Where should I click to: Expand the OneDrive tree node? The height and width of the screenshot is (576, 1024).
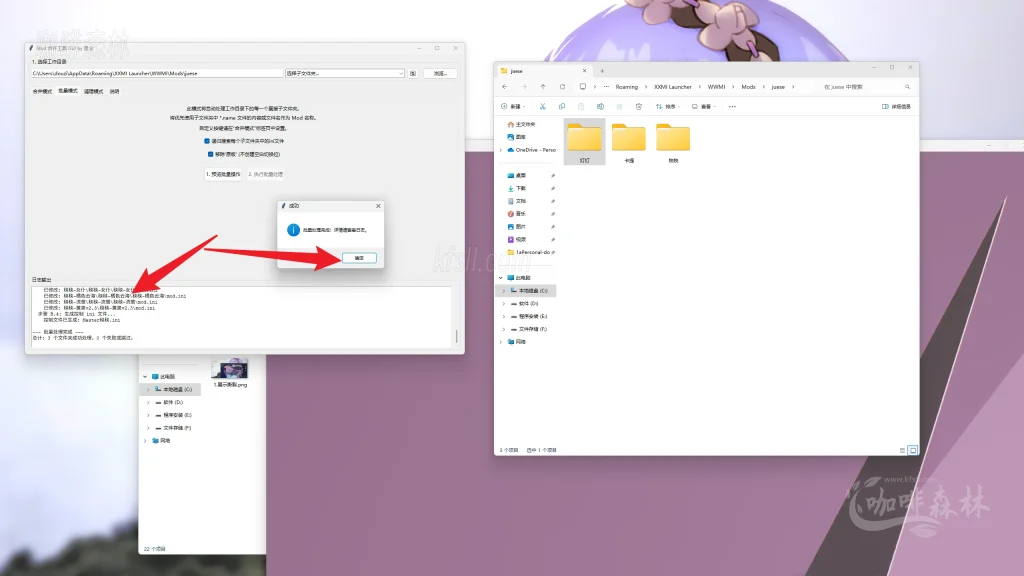[x=502, y=150]
